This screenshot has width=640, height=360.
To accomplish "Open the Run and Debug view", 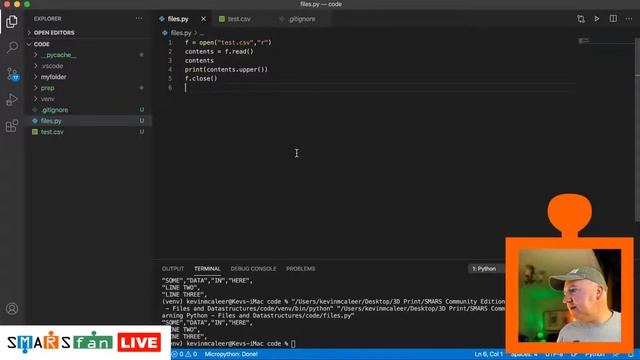I will pos(12,100).
